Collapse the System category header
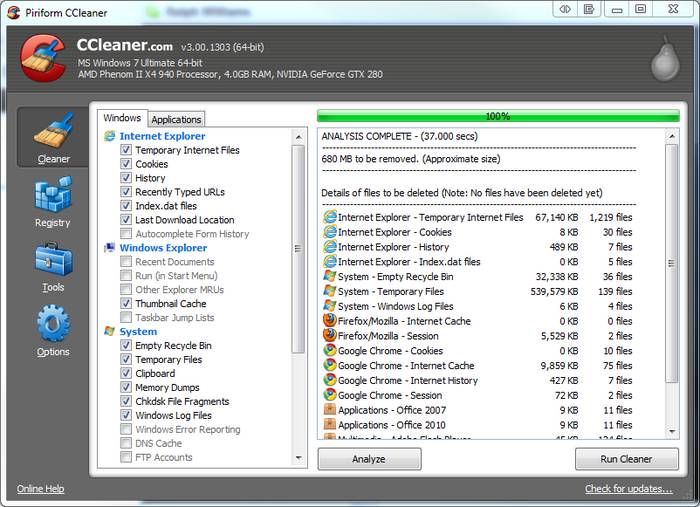Screen dimensions: 700x507 [138, 331]
